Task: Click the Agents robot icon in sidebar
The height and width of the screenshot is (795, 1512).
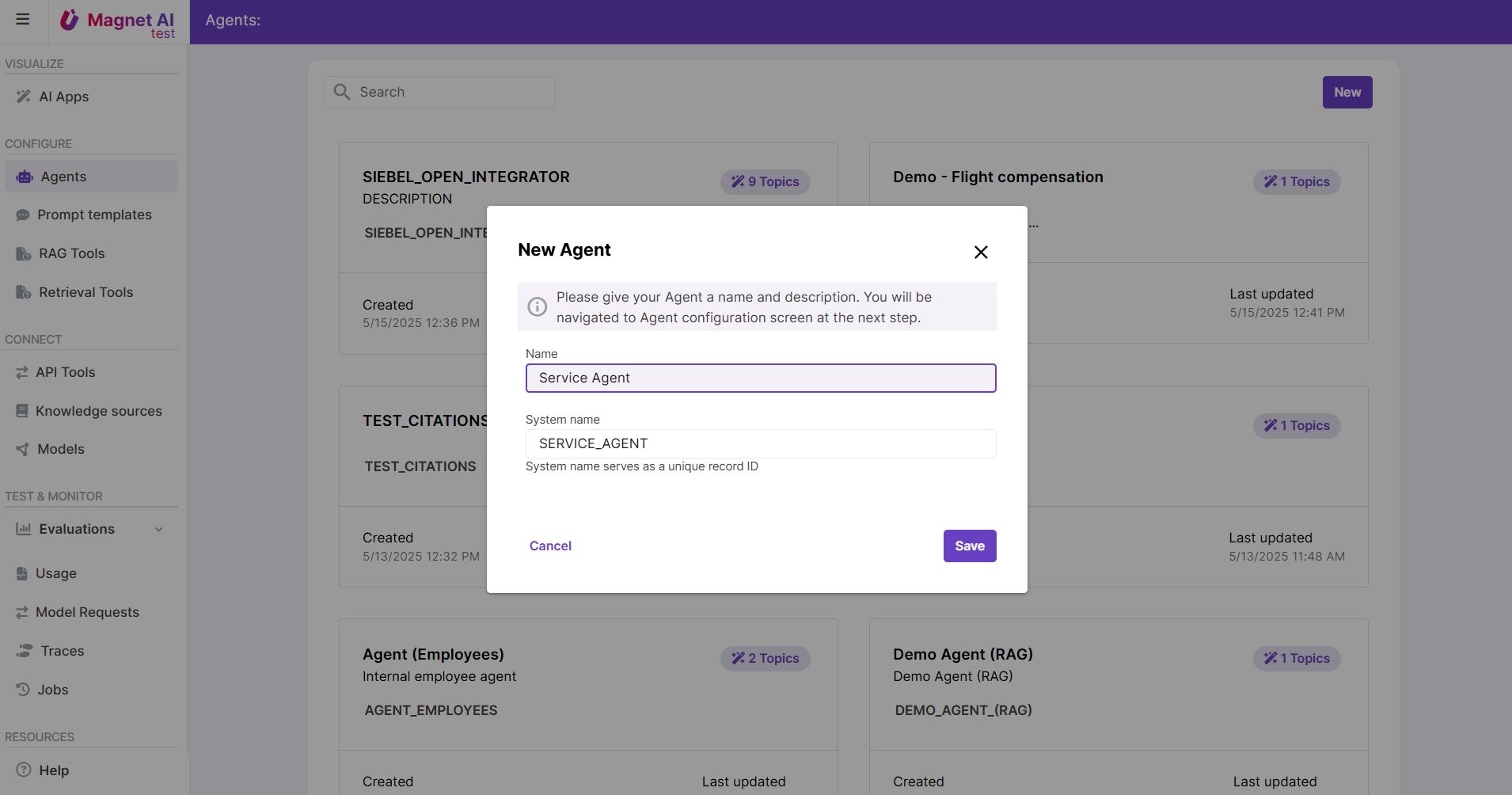Action: (x=25, y=177)
